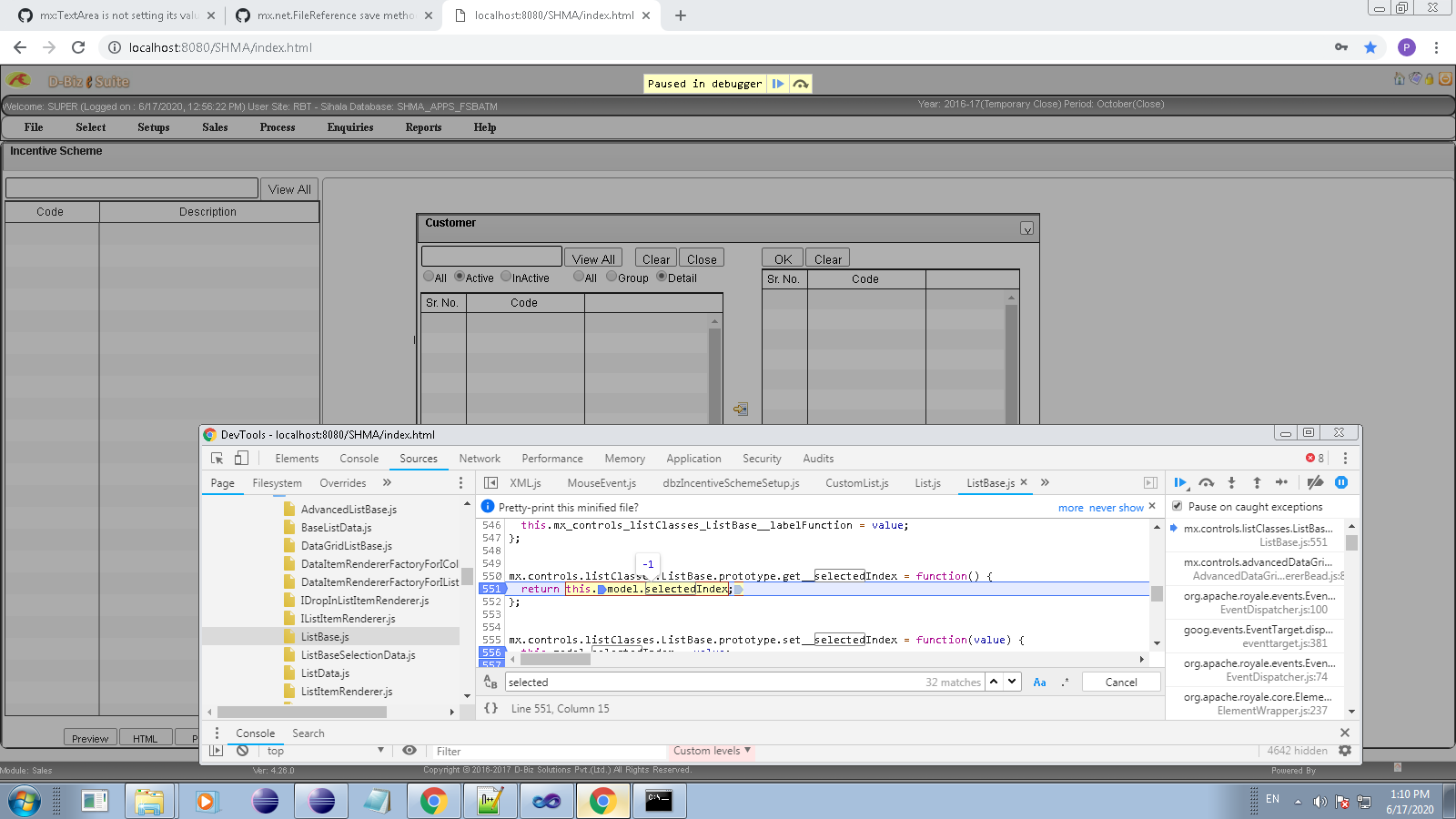Viewport: 1456px width, 819px height.
Task: Select the DevTools inspect element tool
Action: [x=217, y=459]
